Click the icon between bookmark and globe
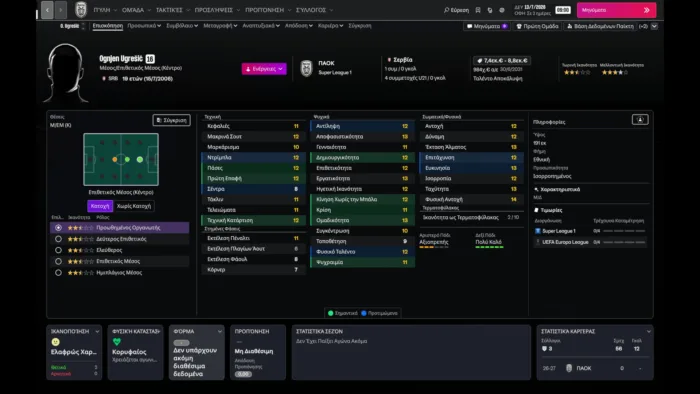The height and width of the screenshot is (394, 700). (490, 10)
